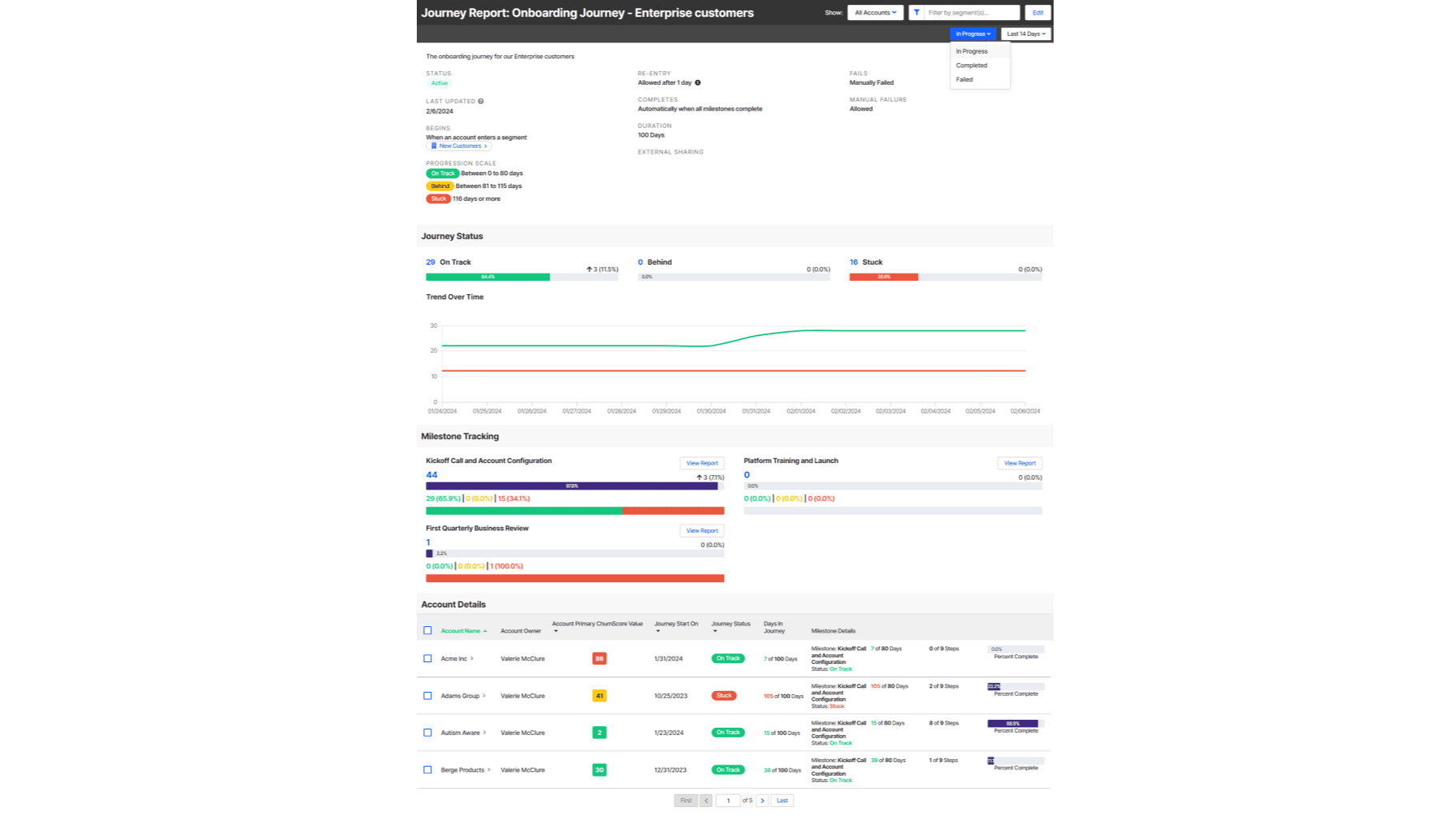
Task: Collapse the In Progress status dropdown
Action: 973,34
